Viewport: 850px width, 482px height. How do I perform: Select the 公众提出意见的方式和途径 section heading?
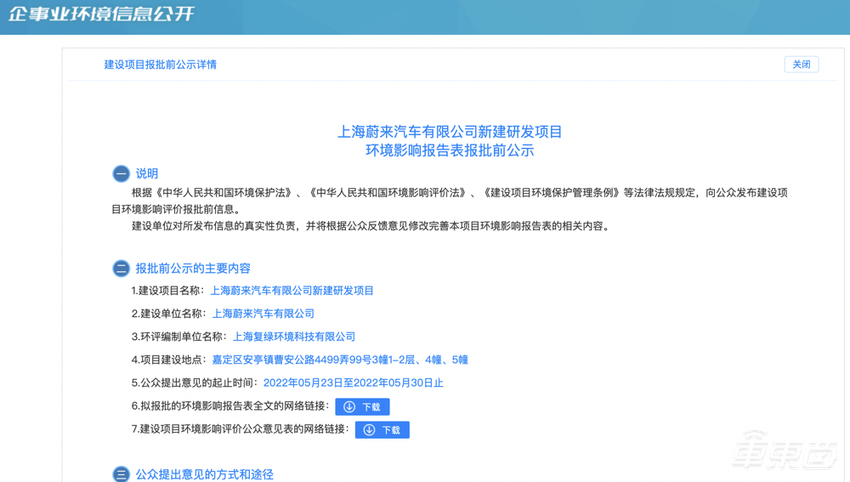click(x=204, y=474)
